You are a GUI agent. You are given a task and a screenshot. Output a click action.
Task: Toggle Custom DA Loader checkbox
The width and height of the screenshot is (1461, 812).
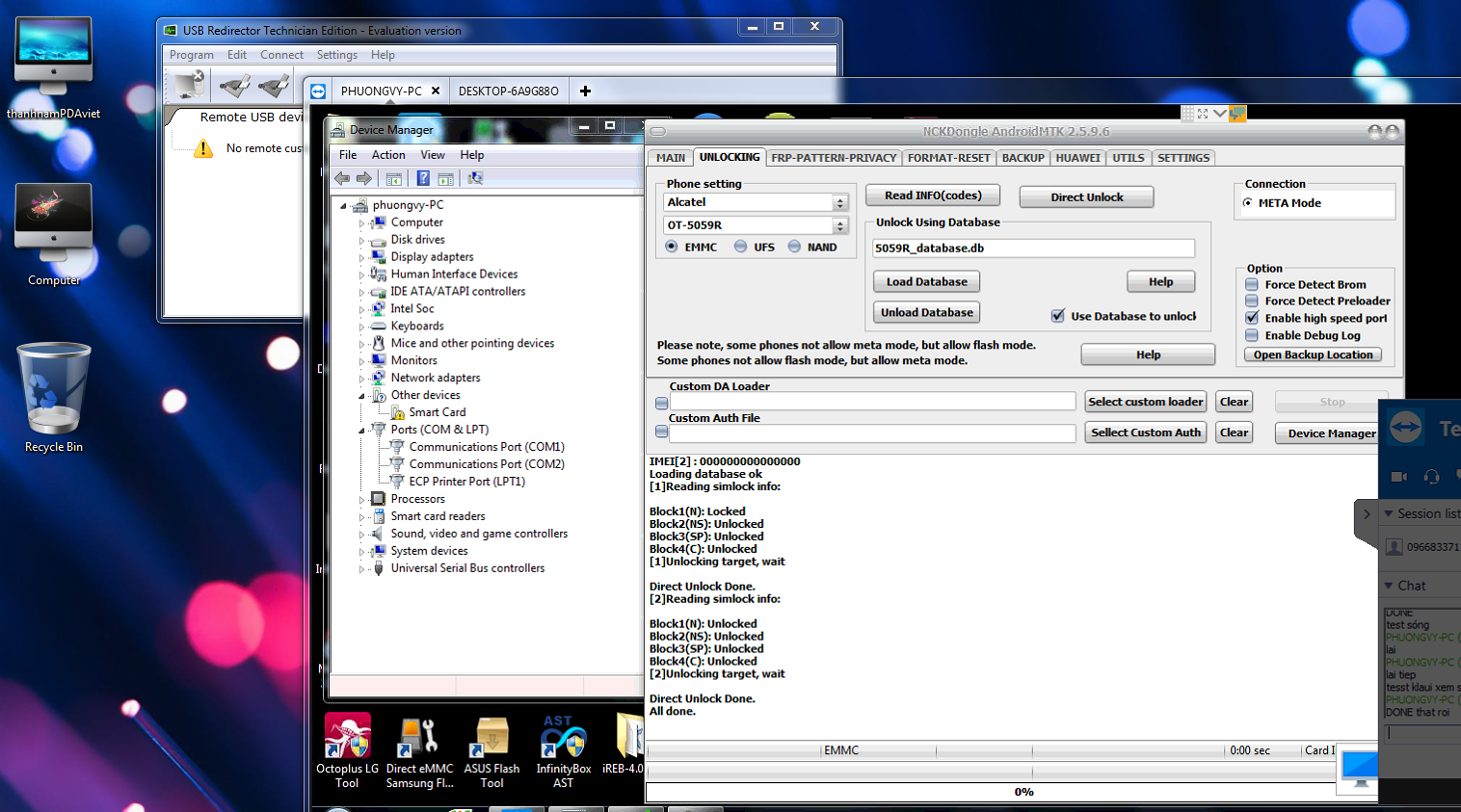pos(661,403)
